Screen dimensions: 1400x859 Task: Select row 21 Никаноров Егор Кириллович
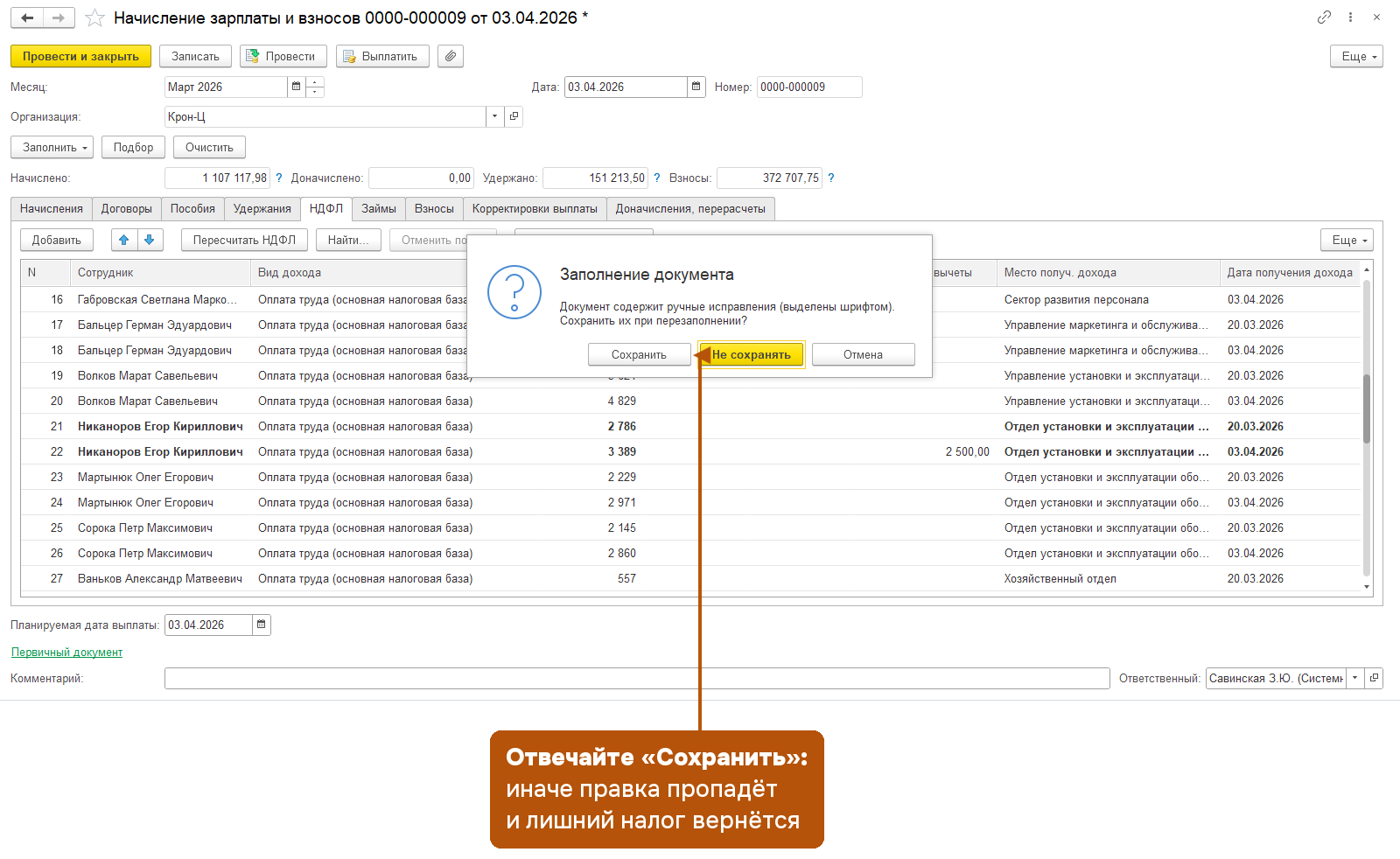tap(691, 426)
